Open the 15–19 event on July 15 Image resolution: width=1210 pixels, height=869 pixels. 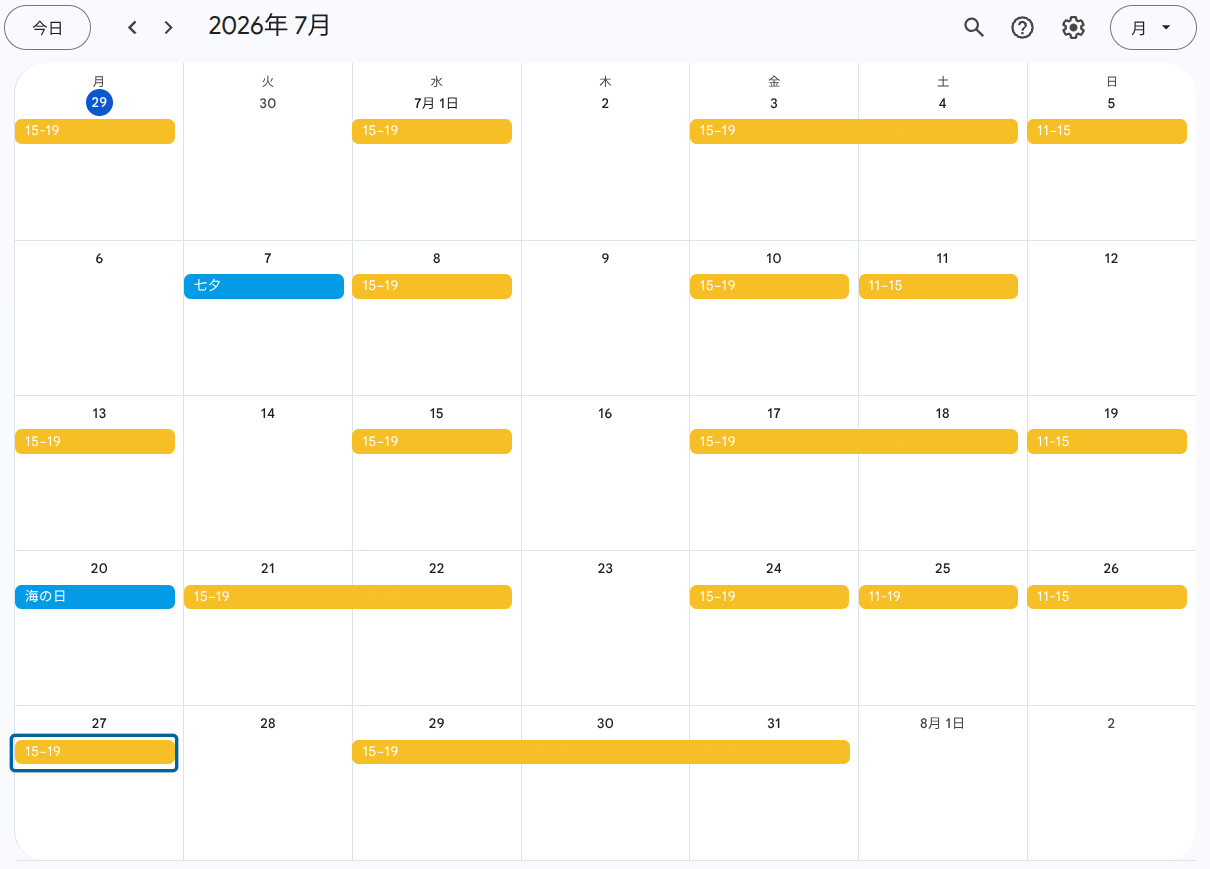[432, 441]
